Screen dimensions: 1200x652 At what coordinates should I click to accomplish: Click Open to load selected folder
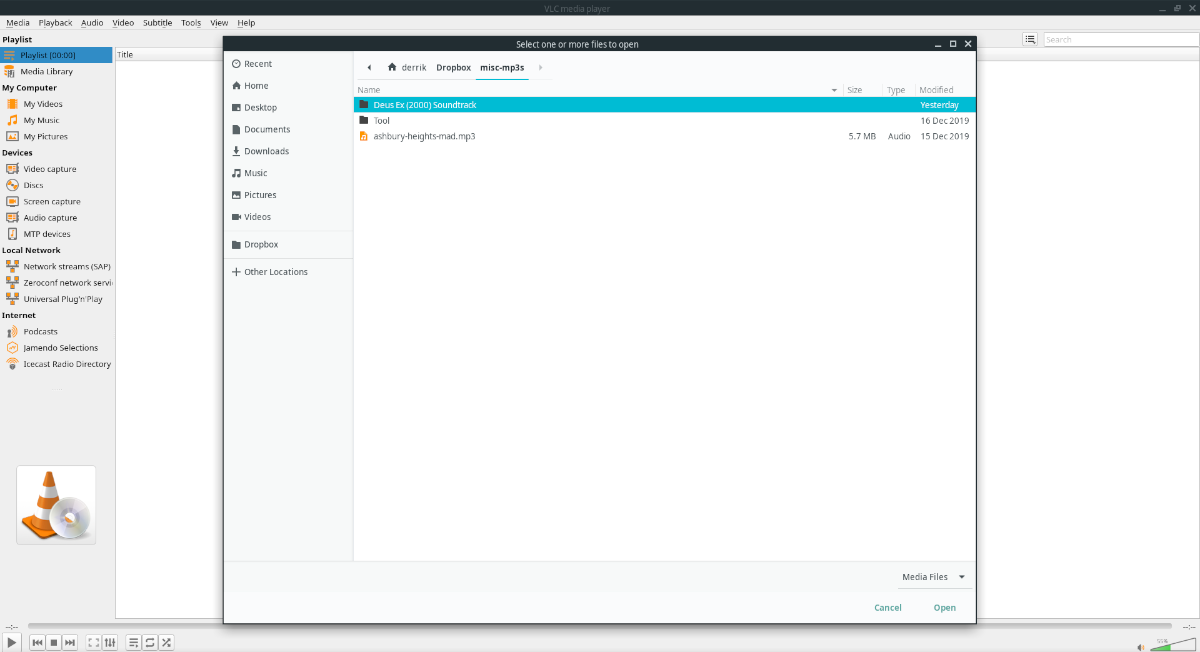click(944, 607)
